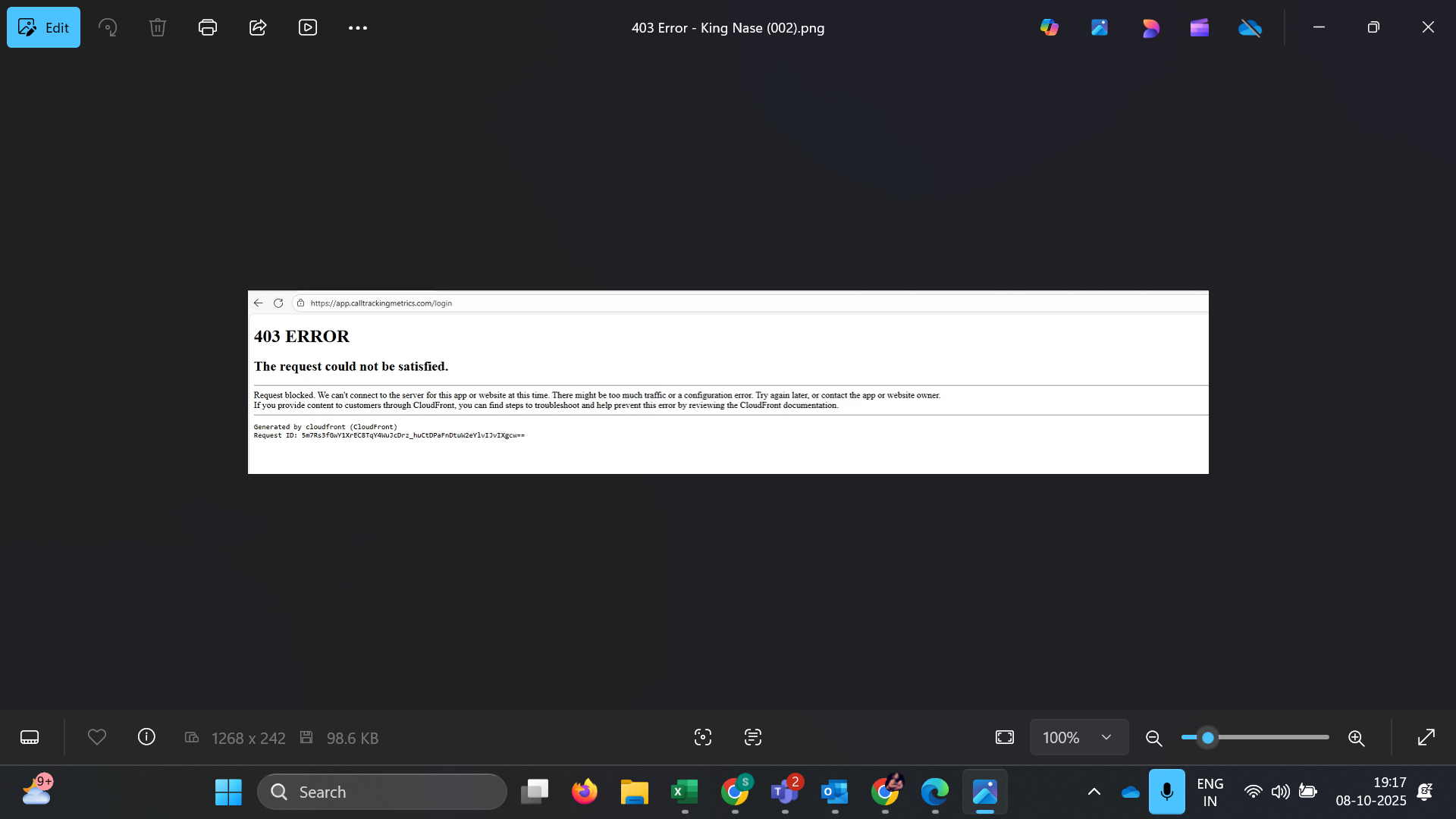Toggle favorite heart for this image
This screenshot has width=1456, height=819.
tap(97, 737)
